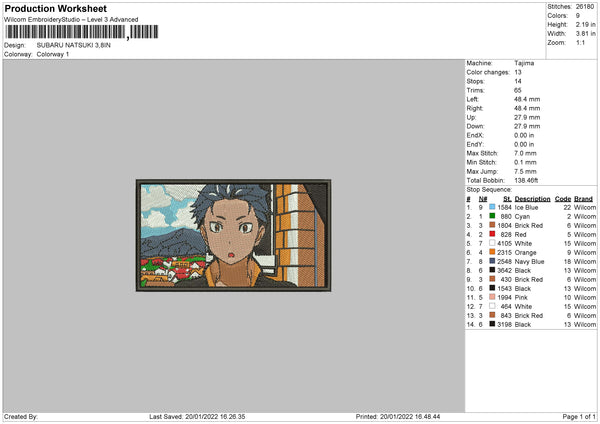Viewport: 600px width, 424px height.
Task: Click the 'Orange' description text
Action: click(525, 253)
